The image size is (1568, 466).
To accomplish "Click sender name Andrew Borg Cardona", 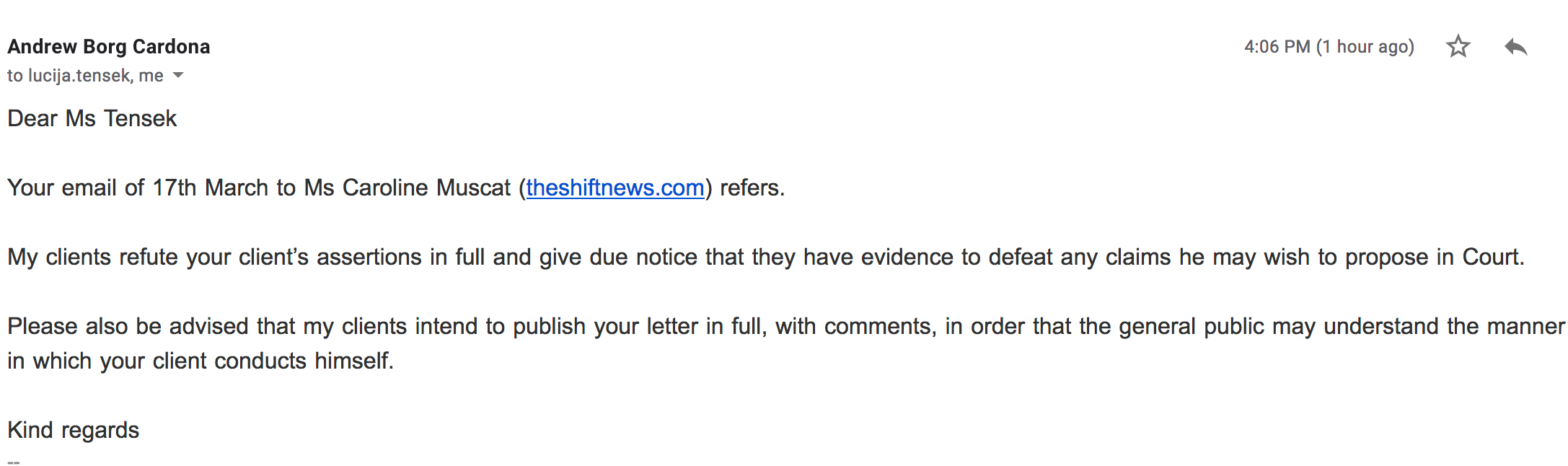I will (109, 47).
